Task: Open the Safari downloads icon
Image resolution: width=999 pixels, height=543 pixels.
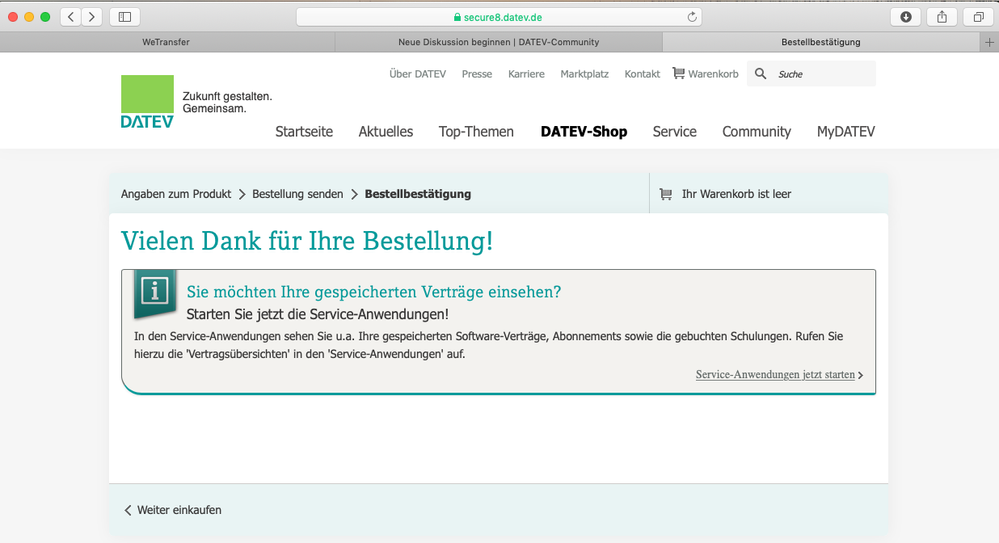Action: click(x=906, y=17)
